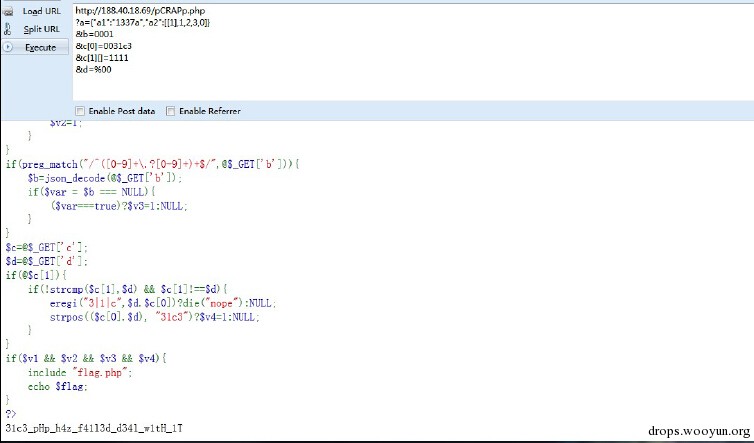Viewport: 754px width, 443px height.
Task: Click the Execute play icon
Action: pyautogui.click(x=8, y=47)
